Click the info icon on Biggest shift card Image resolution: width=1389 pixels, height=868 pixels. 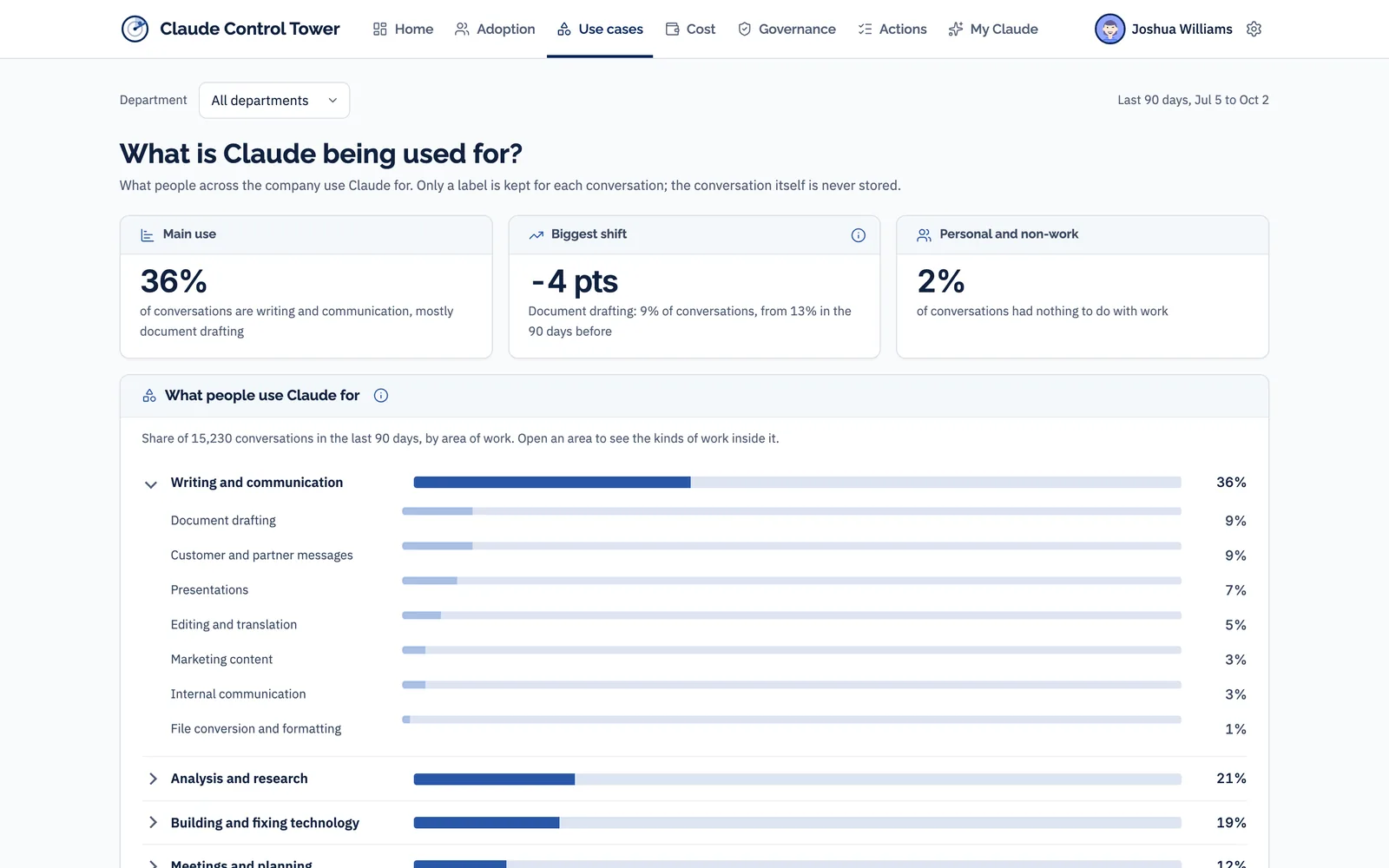[859, 235]
